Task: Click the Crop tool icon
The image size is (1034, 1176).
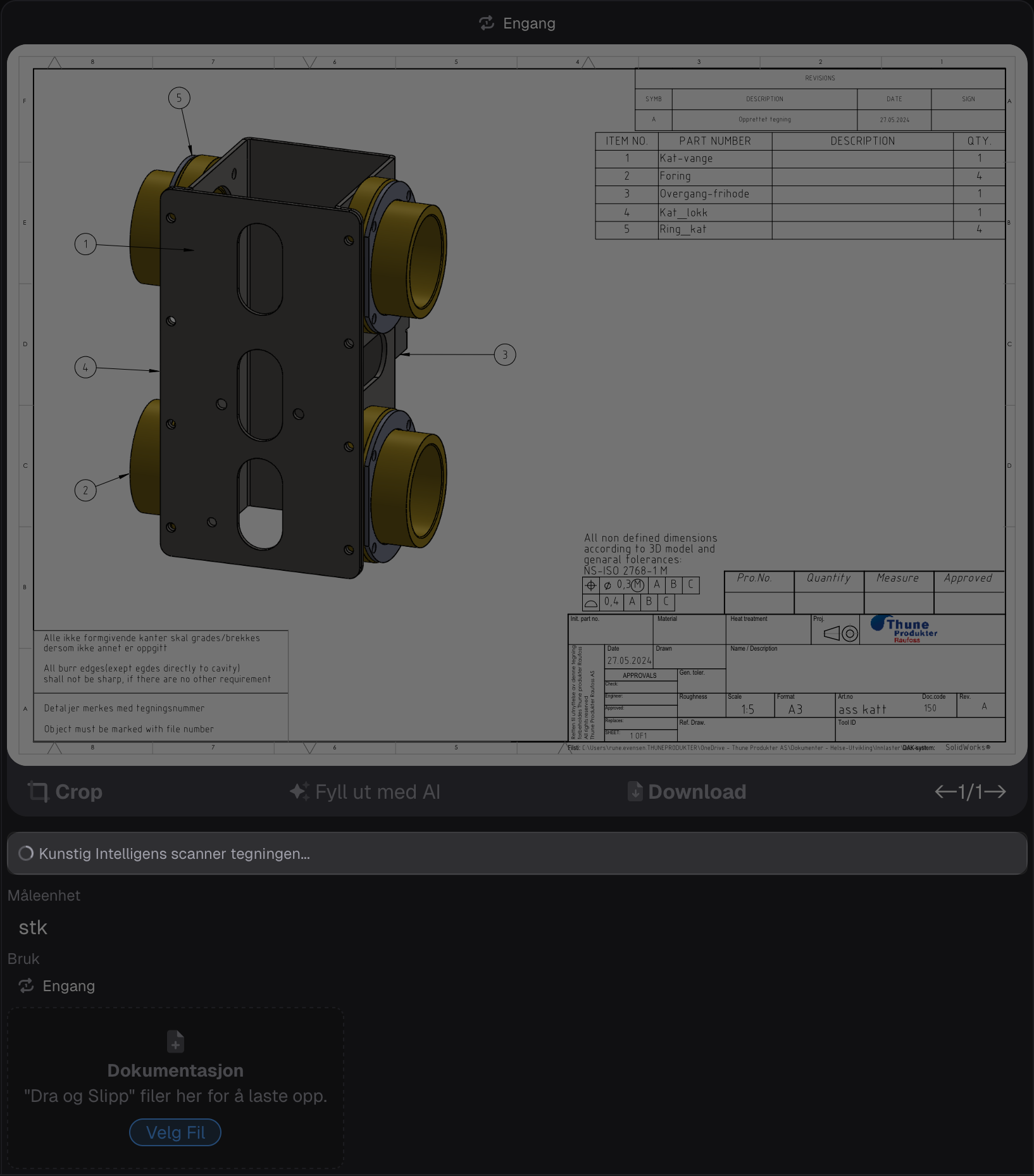Action: point(38,792)
